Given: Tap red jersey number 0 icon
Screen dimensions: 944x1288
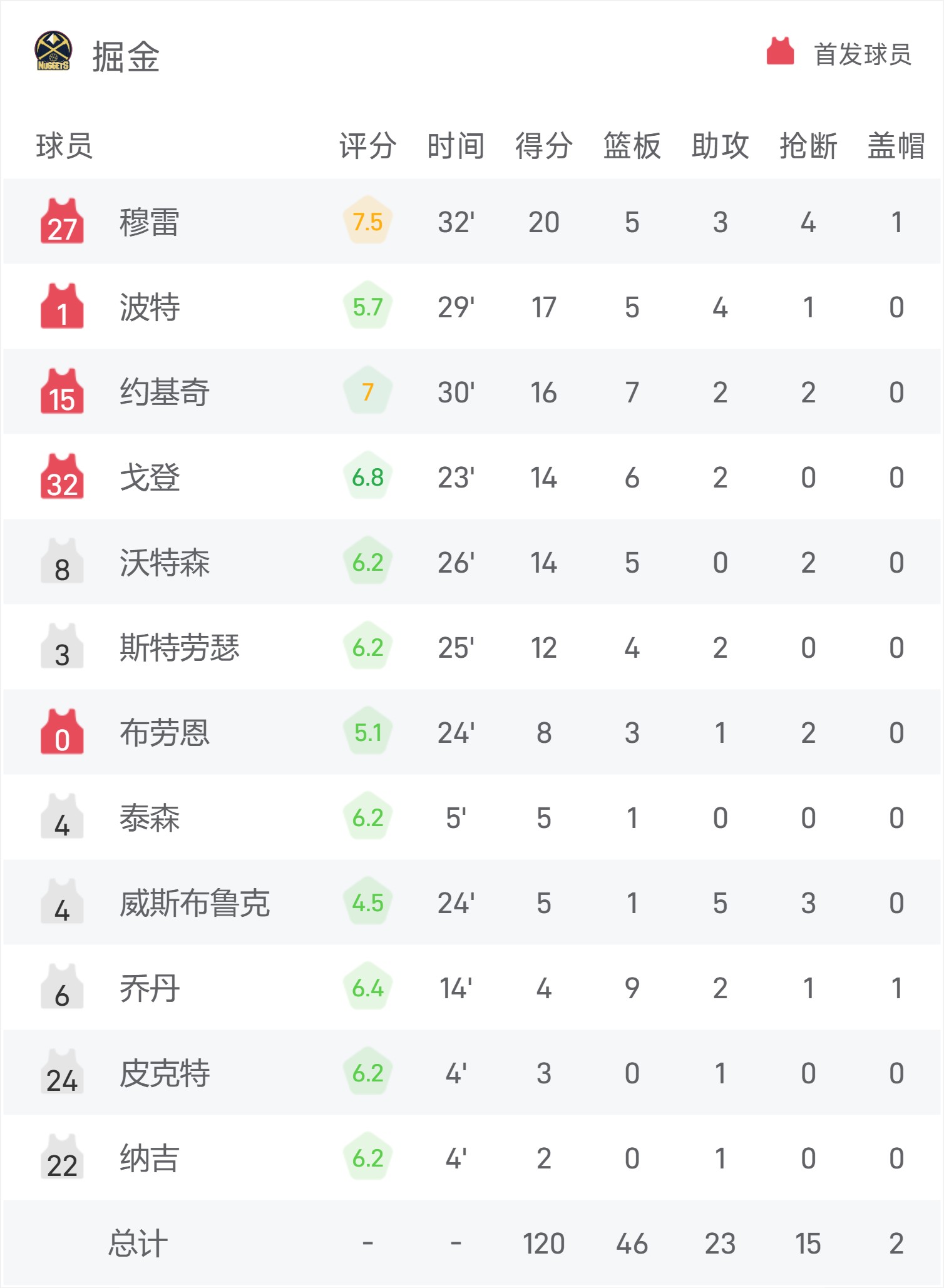Looking at the screenshot, I should [x=62, y=732].
